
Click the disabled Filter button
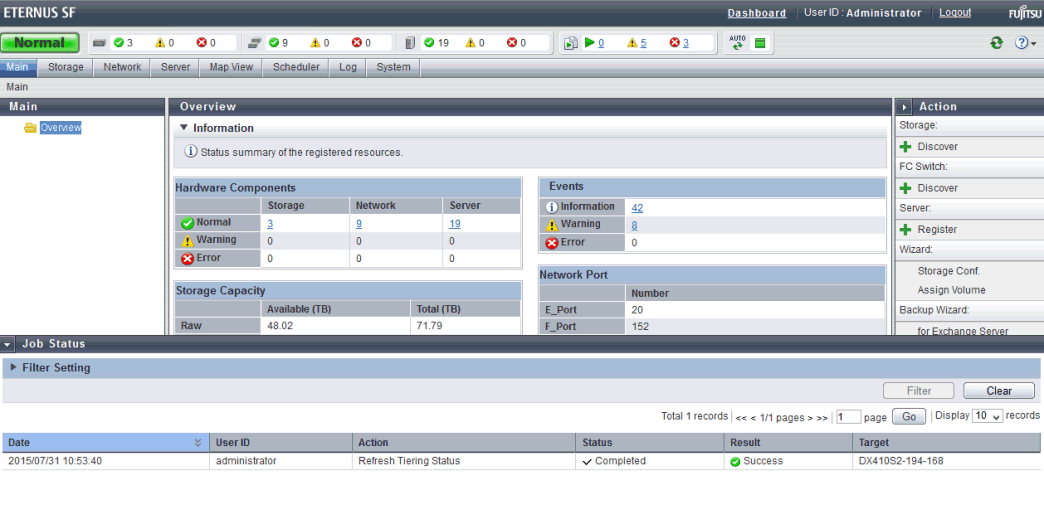click(x=918, y=391)
